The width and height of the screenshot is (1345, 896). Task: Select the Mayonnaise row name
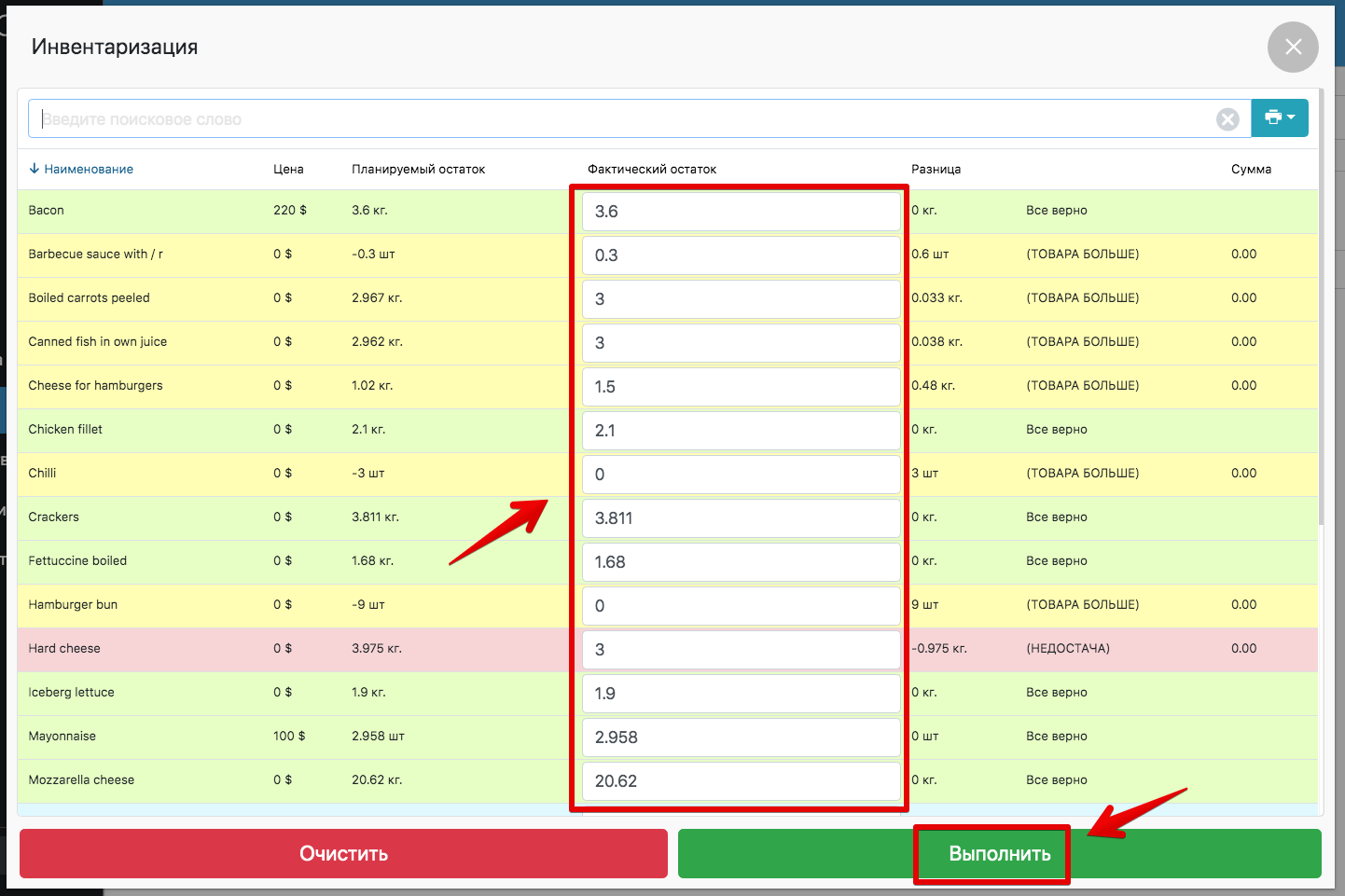[x=62, y=737]
